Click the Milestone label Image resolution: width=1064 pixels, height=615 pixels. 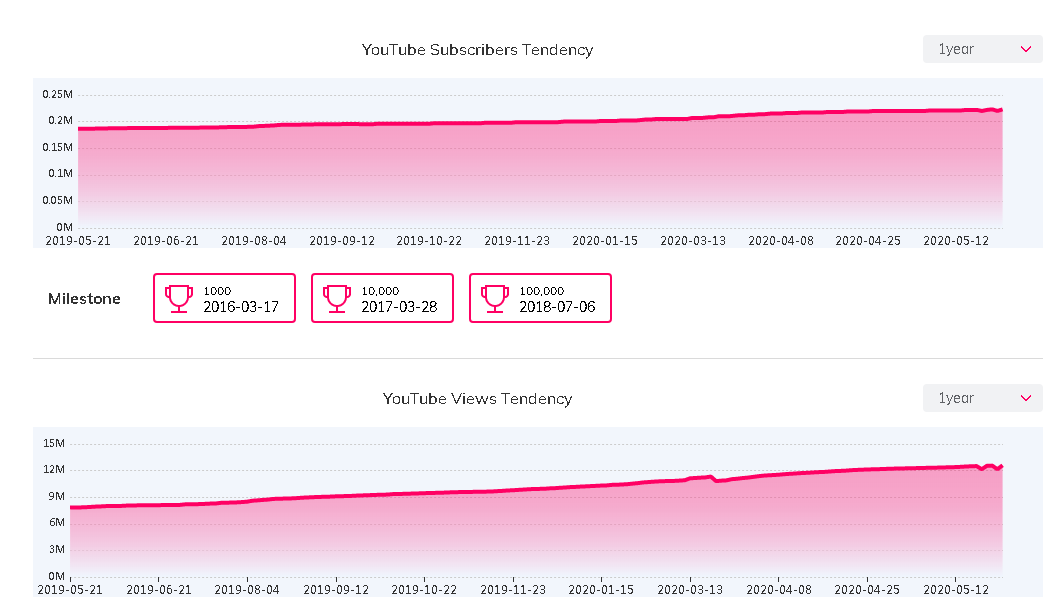pos(84,298)
